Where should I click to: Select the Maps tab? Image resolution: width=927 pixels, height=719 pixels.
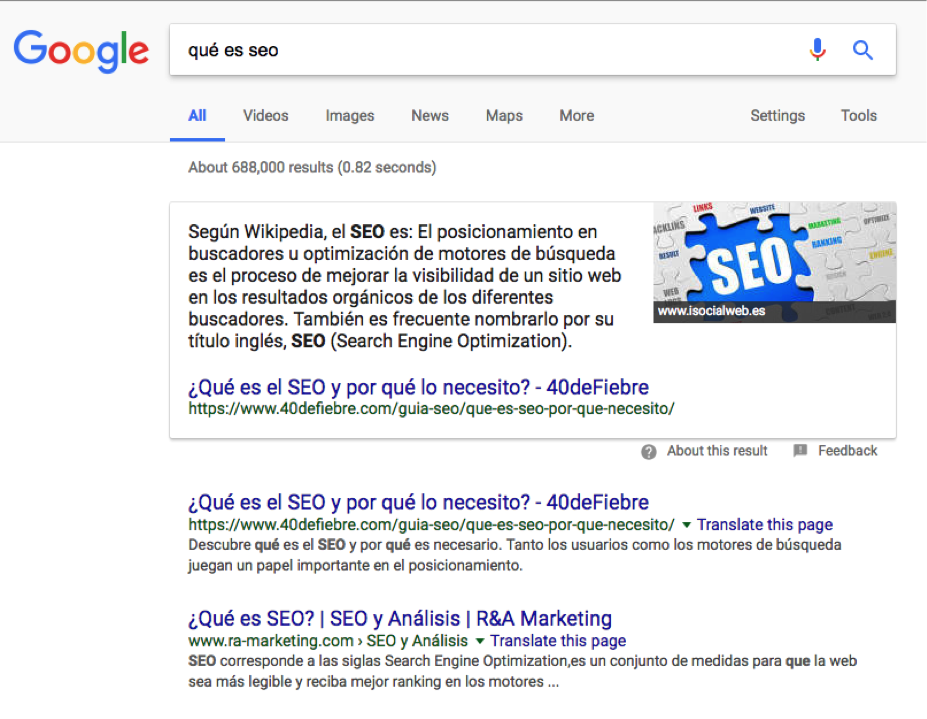click(x=504, y=116)
